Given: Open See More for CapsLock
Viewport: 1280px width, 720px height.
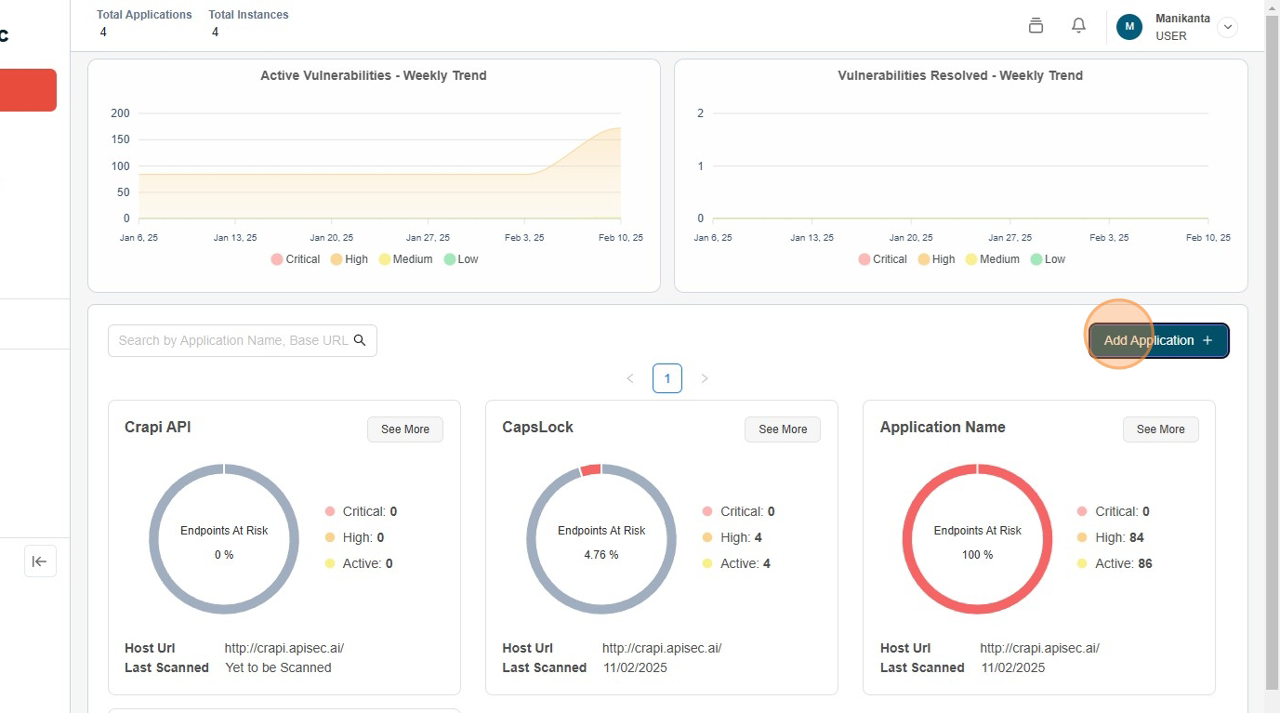Looking at the screenshot, I should [x=782, y=429].
